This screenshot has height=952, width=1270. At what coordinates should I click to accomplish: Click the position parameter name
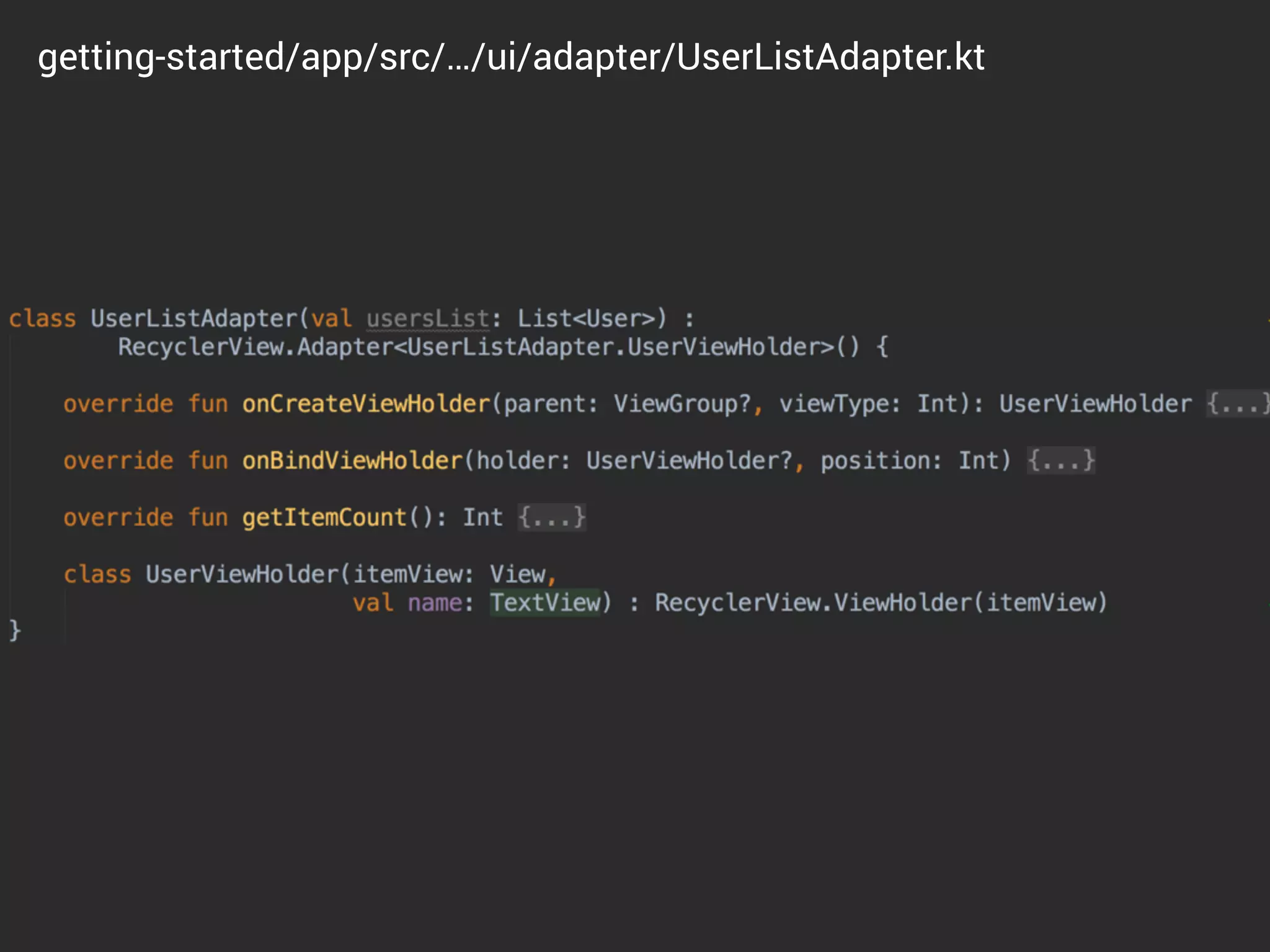[x=875, y=461]
